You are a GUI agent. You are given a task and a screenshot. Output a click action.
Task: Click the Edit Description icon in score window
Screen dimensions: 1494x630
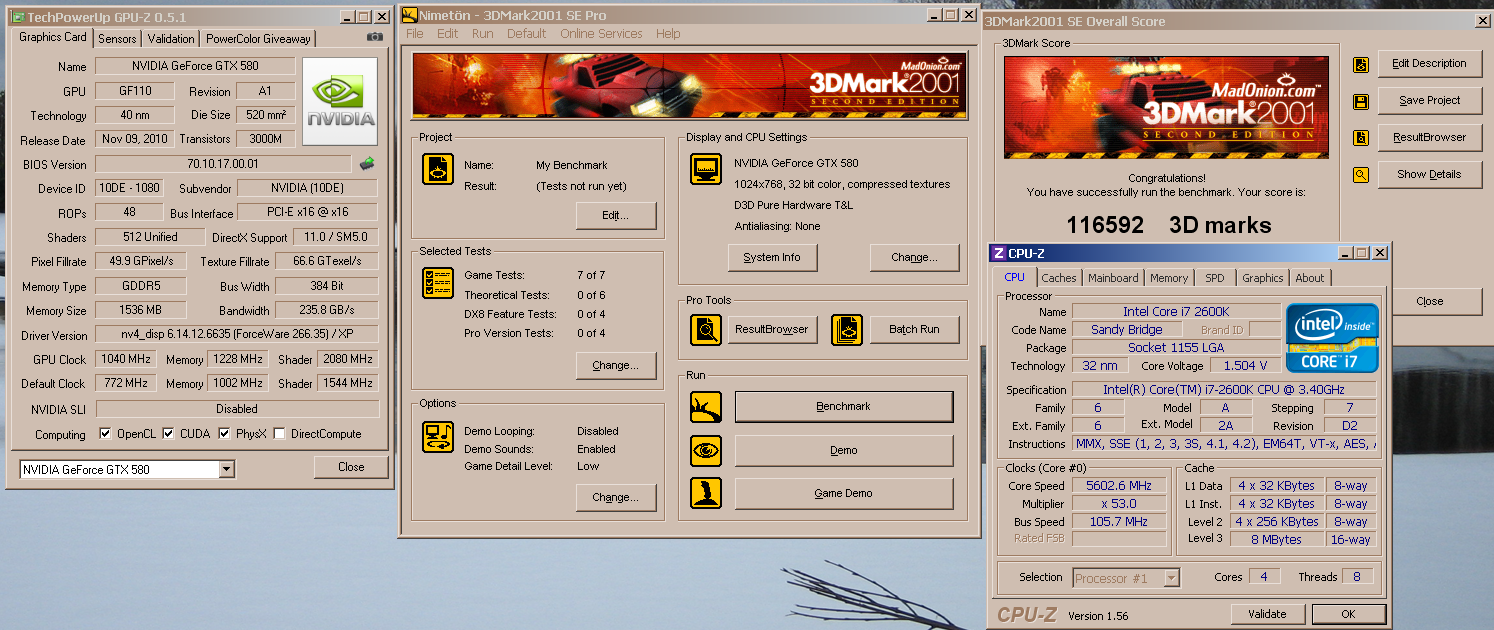[1360, 64]
